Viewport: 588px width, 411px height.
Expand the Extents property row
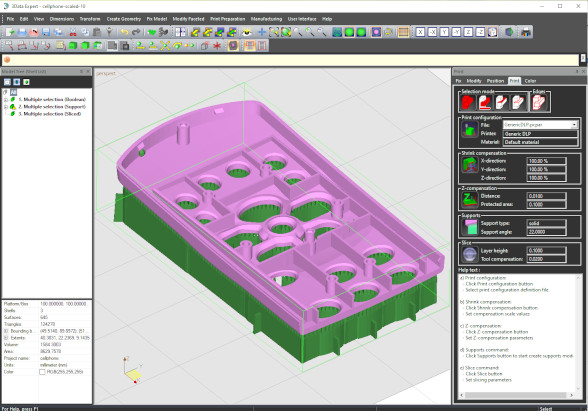click(x=6, y=338)
